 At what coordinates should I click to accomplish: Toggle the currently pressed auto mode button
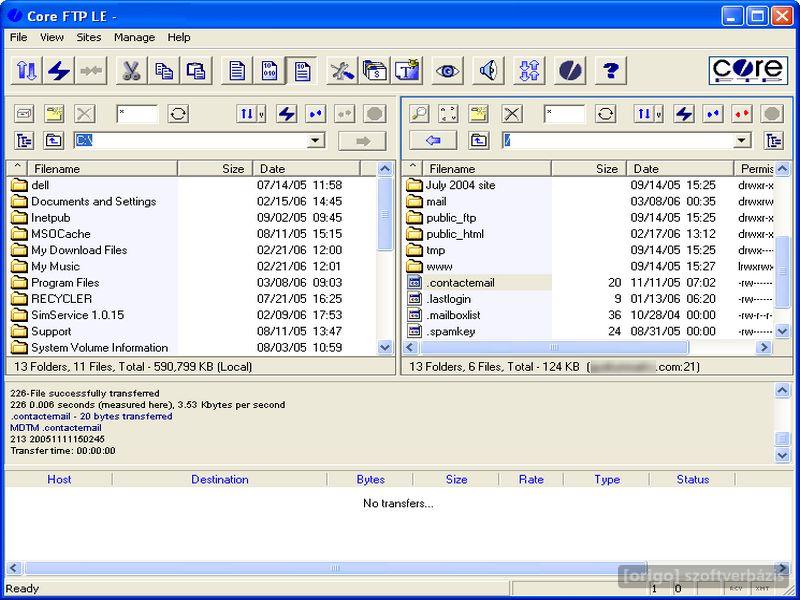302,70
